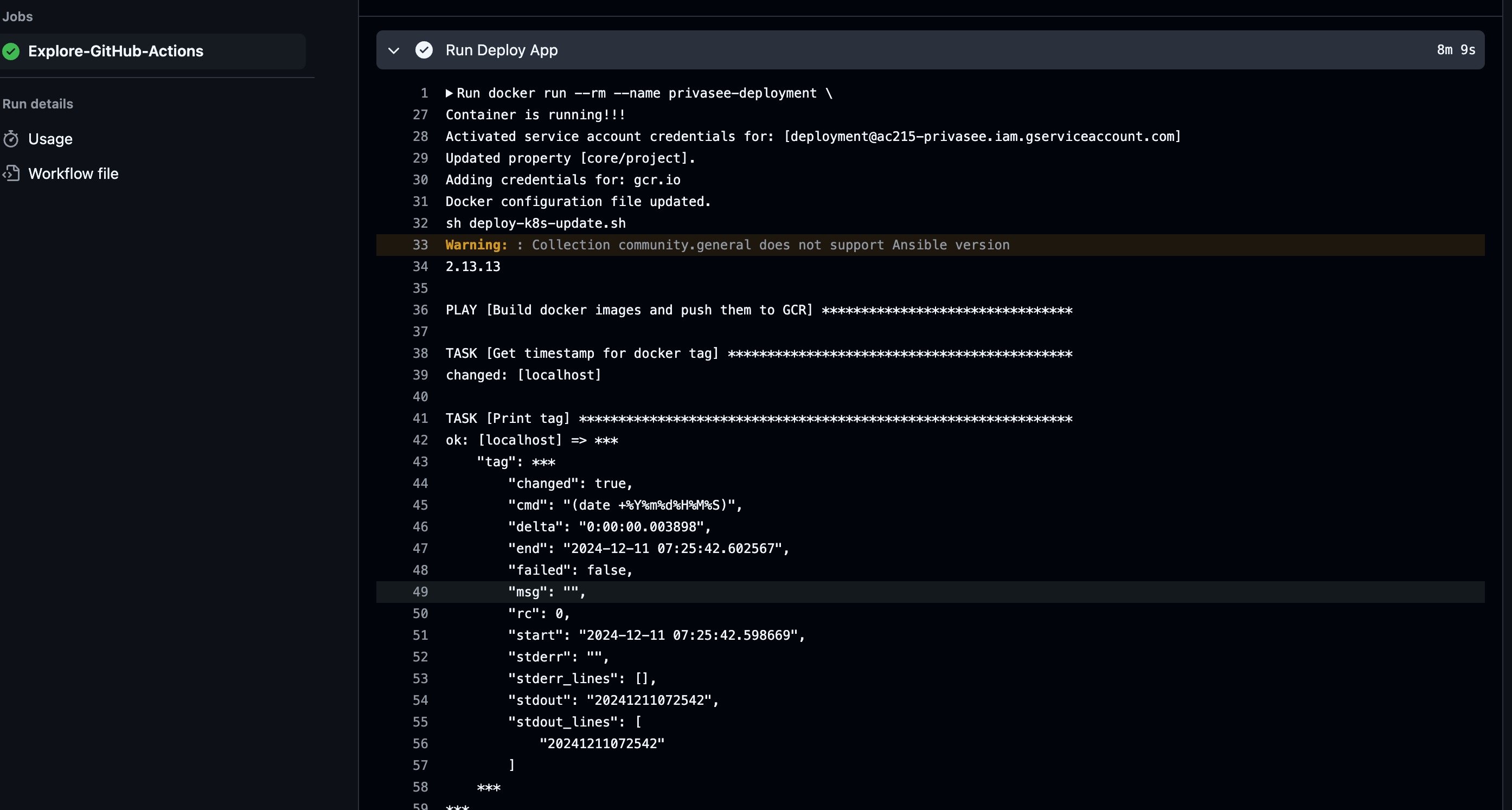
Task: Click 'sh deploy-k8s-update.sh' log line
Action: (x=535, y=223)
